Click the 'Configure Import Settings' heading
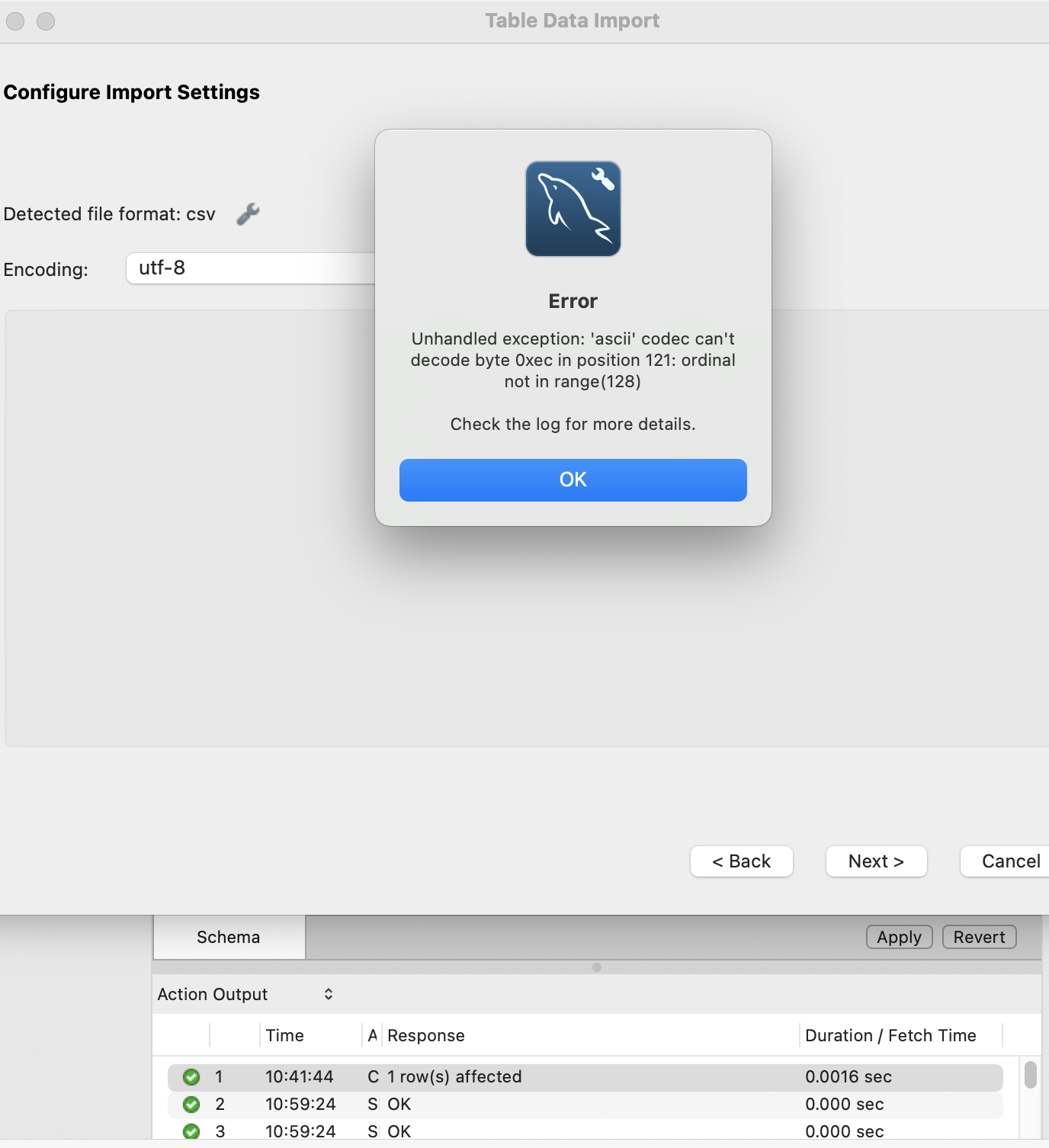The image size is (1049, 1148). pyautogui.click(x=132, y=92)
